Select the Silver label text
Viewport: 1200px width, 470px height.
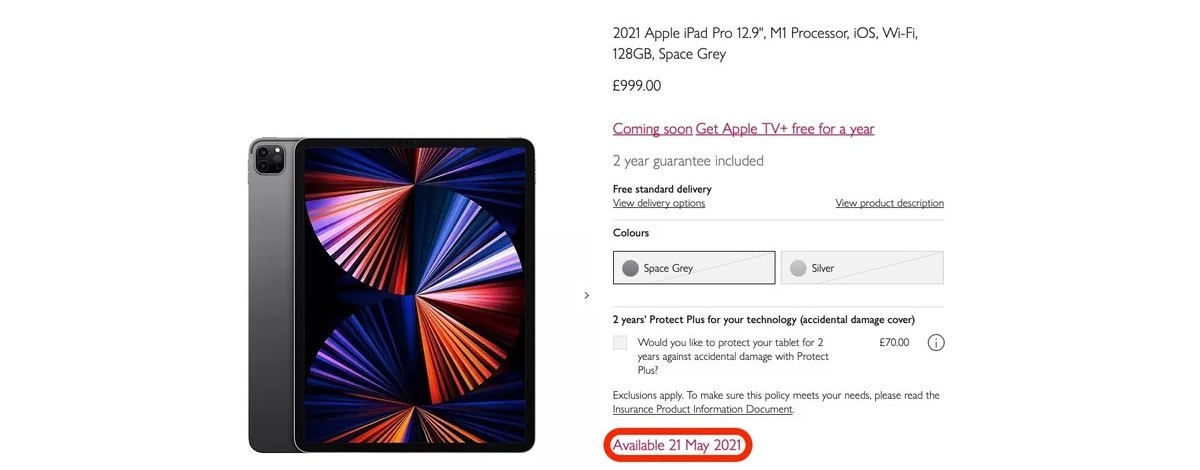click(x=823, y=268)
